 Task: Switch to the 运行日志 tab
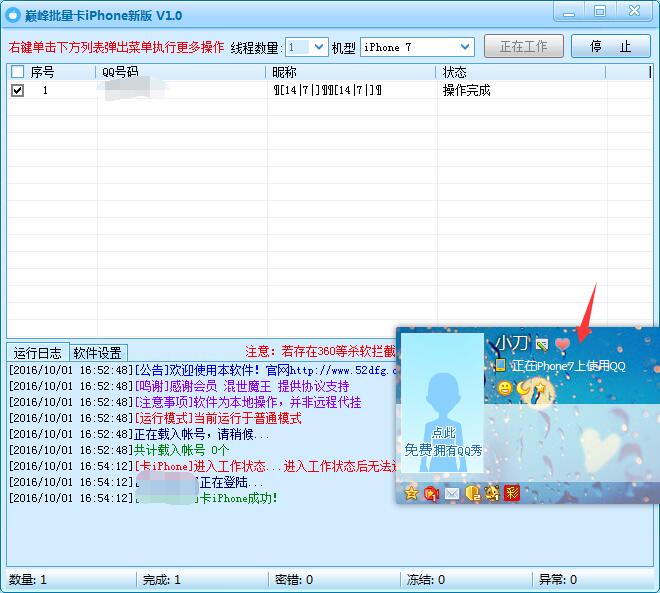pyautogui.click(x=37, y=352)
